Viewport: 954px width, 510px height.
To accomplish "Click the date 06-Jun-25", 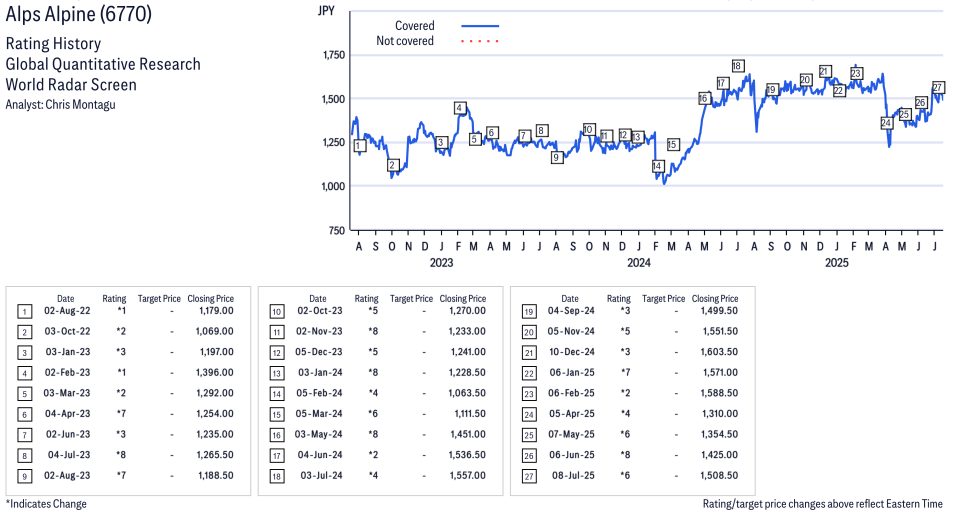I will click(x=572, y=455).
